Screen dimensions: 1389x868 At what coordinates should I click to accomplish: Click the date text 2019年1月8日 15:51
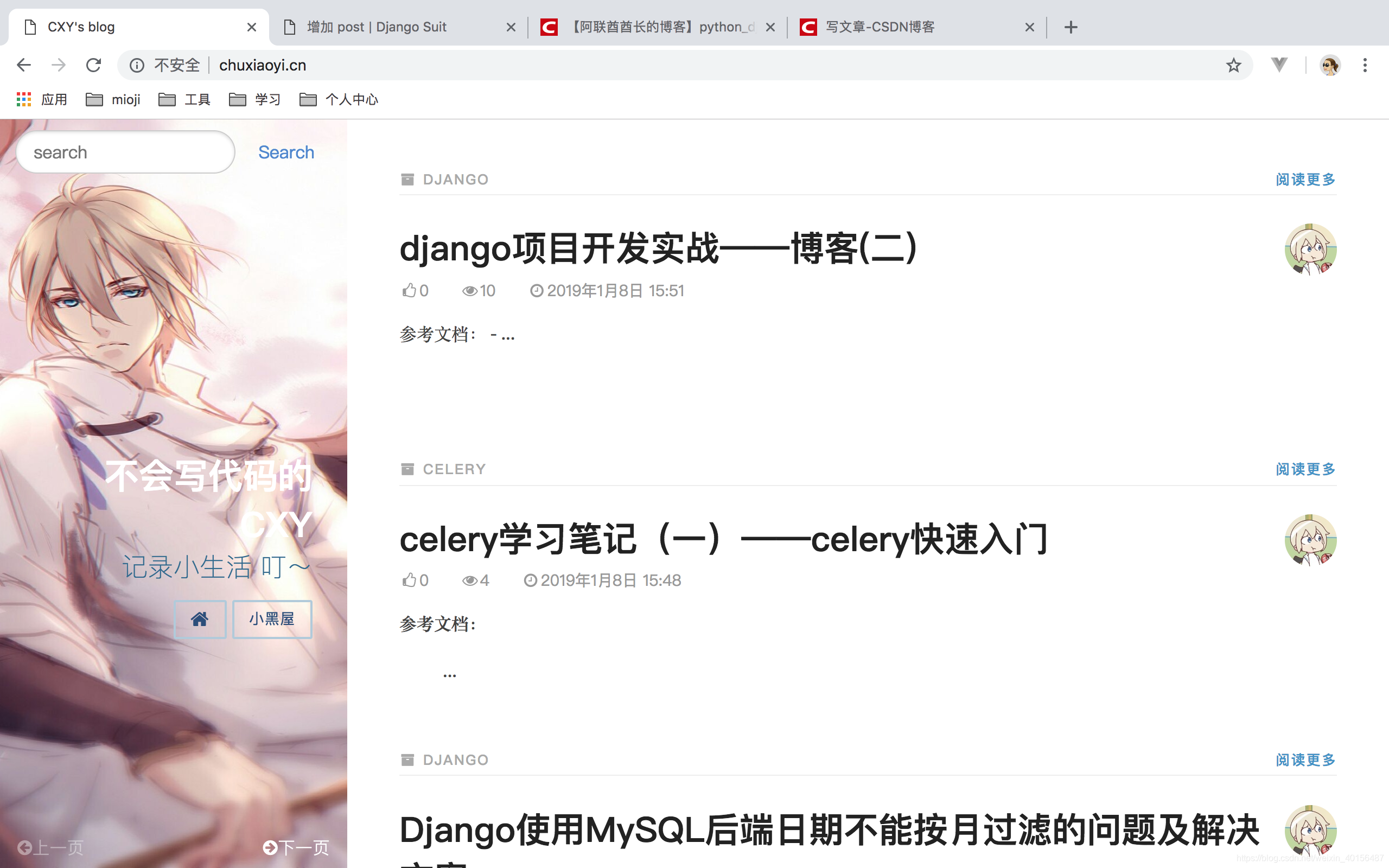click(615, 290)
